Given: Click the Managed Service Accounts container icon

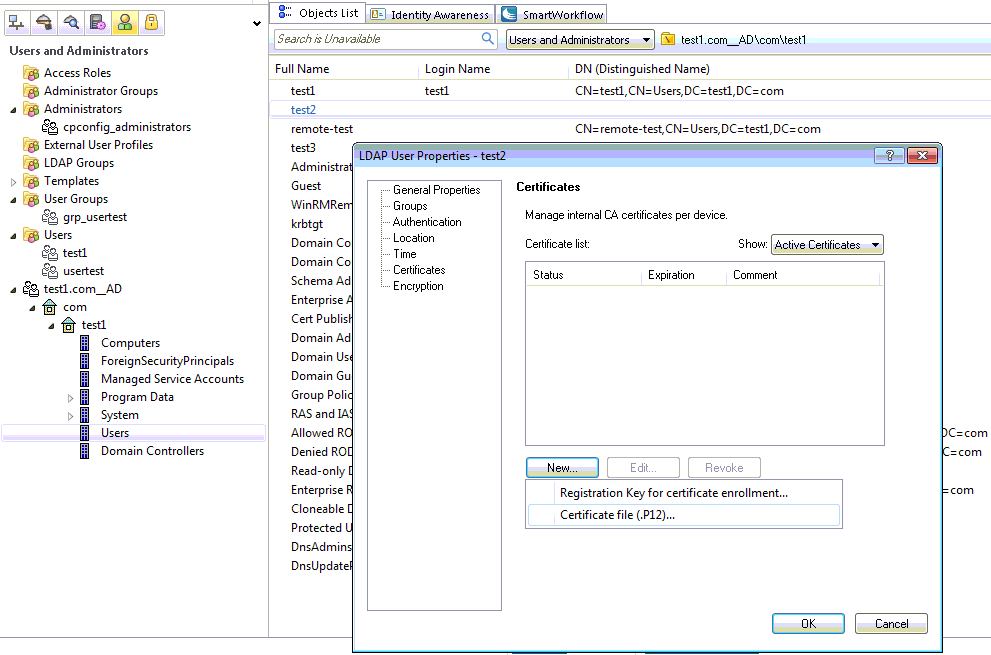Looking at the screenshot, I should 84,379.
